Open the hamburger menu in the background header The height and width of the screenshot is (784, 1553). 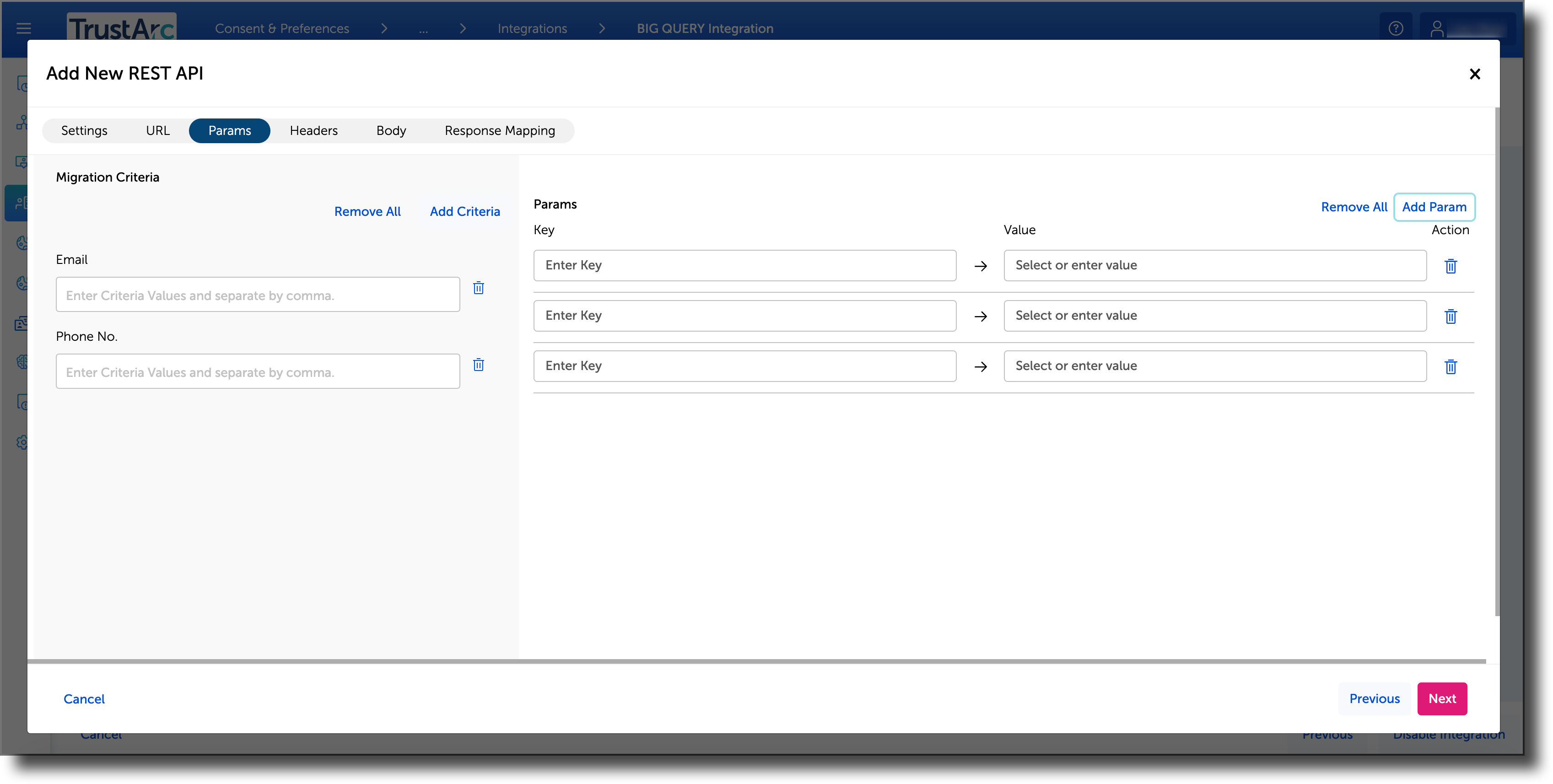point(23,28)
